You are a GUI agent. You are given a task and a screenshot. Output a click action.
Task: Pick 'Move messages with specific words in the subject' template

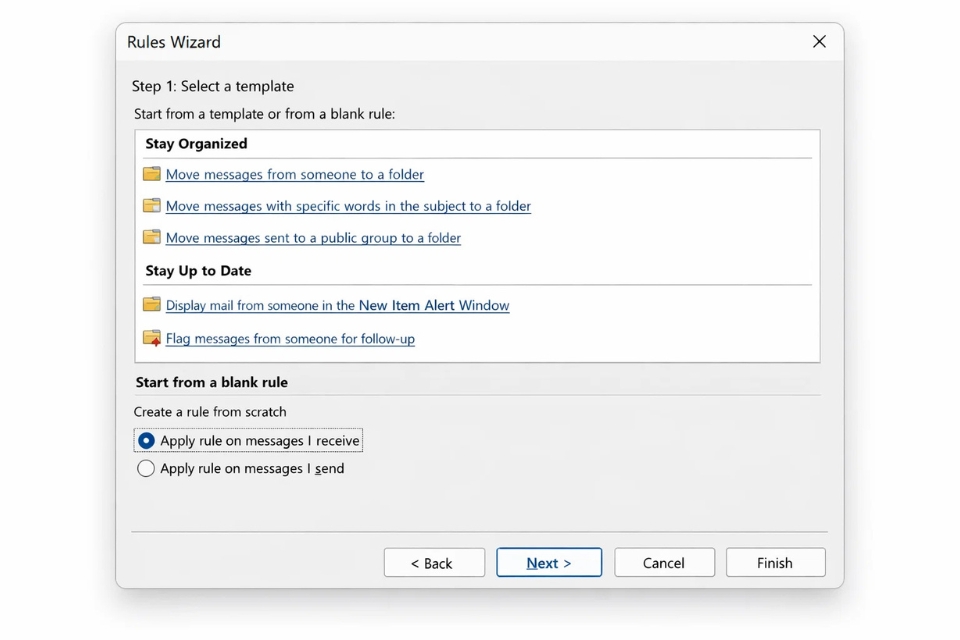[x=347, y=206]
